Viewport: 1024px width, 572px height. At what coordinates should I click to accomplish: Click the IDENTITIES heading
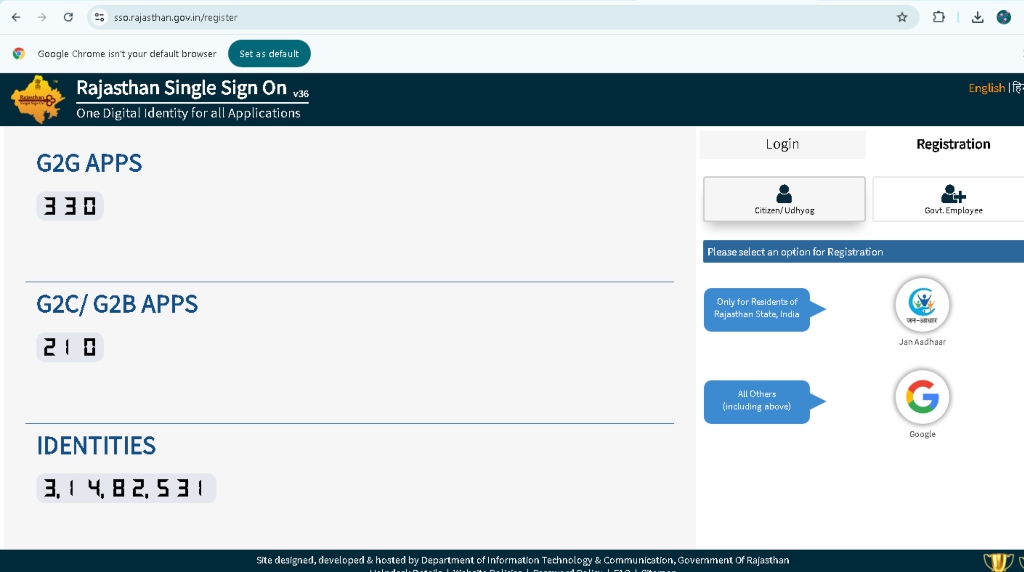pyautogui.click(x=96, y=446)
